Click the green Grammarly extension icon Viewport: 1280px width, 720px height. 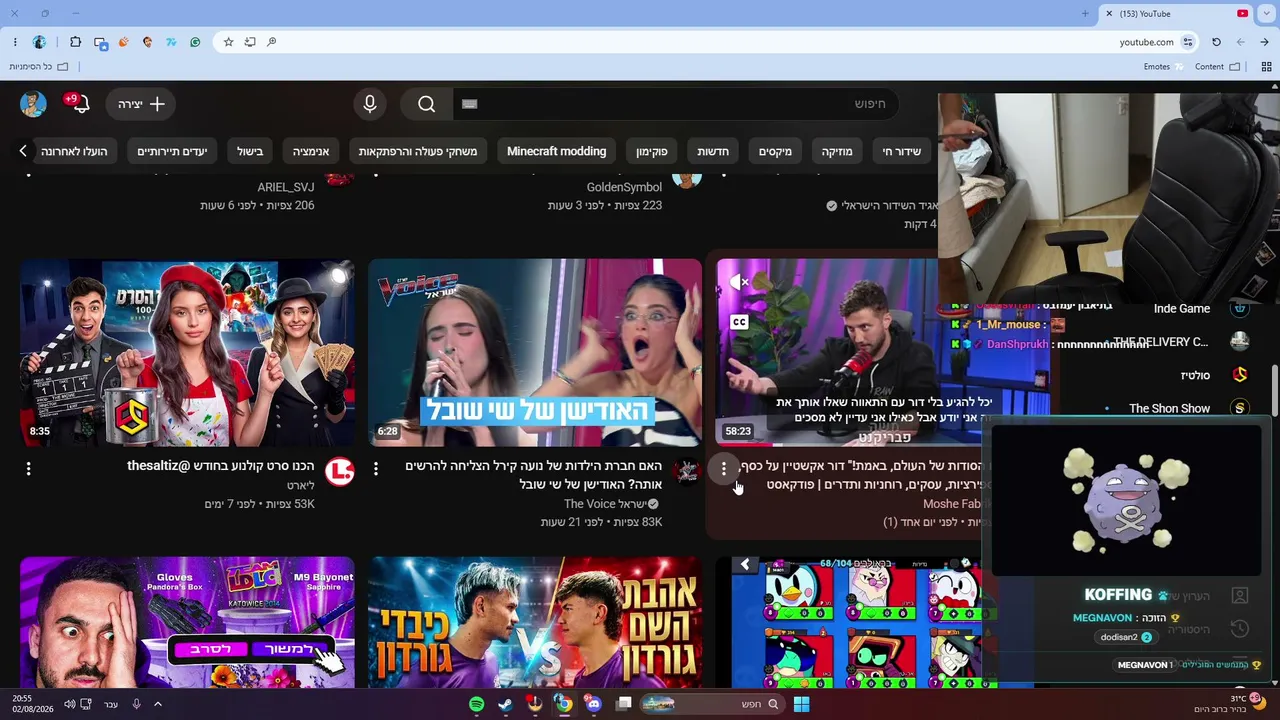[x=195, y=42]
